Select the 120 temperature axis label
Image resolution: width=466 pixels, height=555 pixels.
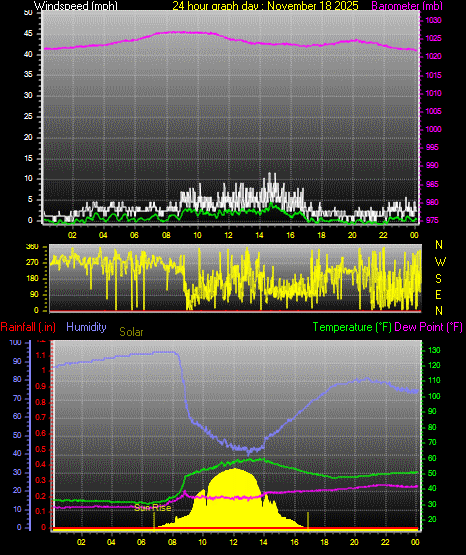click(x=434, y=366)
